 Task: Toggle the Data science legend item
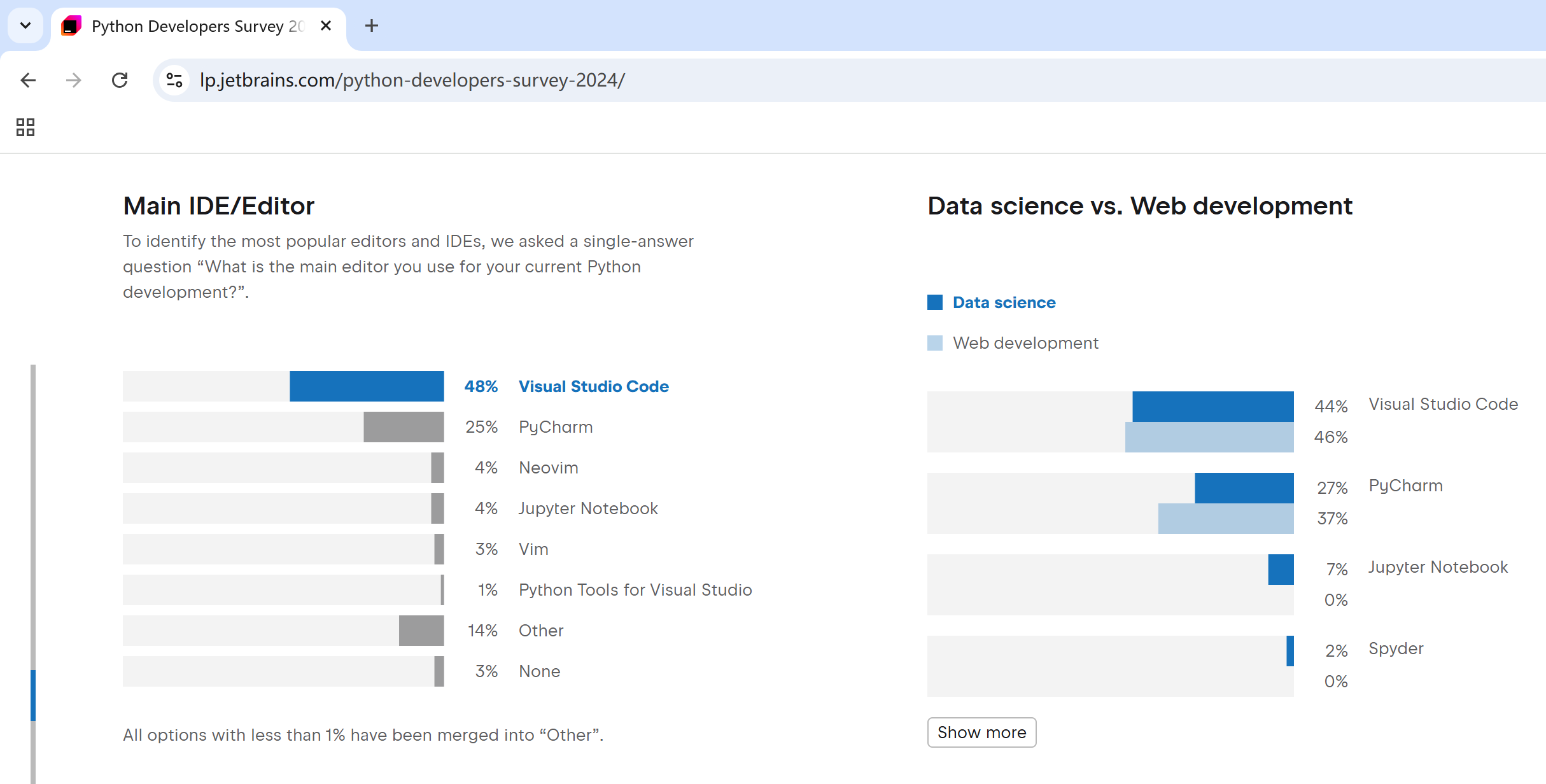coord(1004,302)
